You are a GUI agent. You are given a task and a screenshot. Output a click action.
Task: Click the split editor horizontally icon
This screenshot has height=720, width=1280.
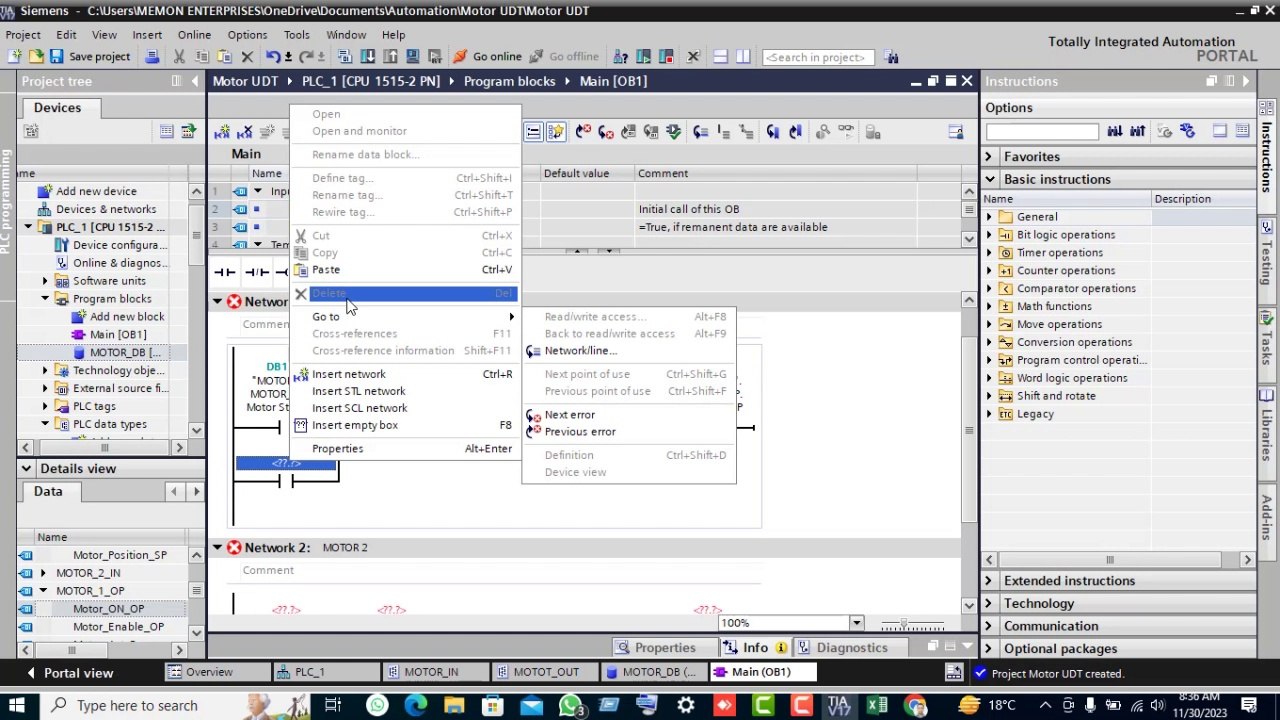click(720, 57)
